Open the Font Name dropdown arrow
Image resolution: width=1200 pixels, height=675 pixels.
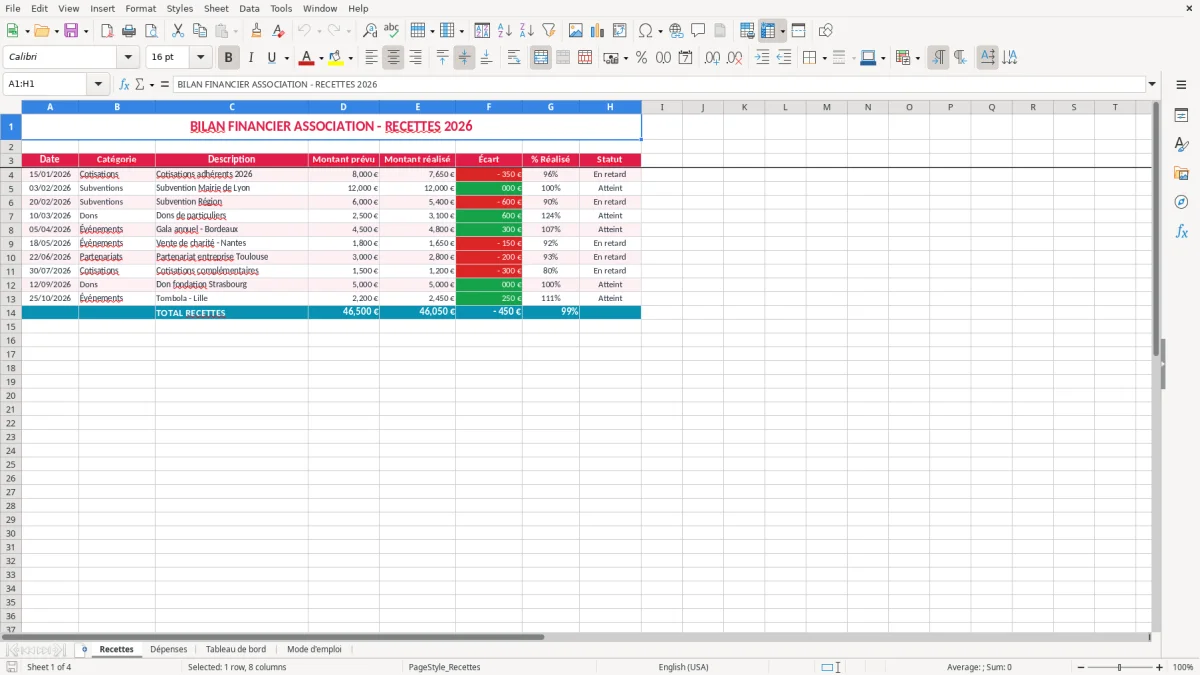pos(128,58)
